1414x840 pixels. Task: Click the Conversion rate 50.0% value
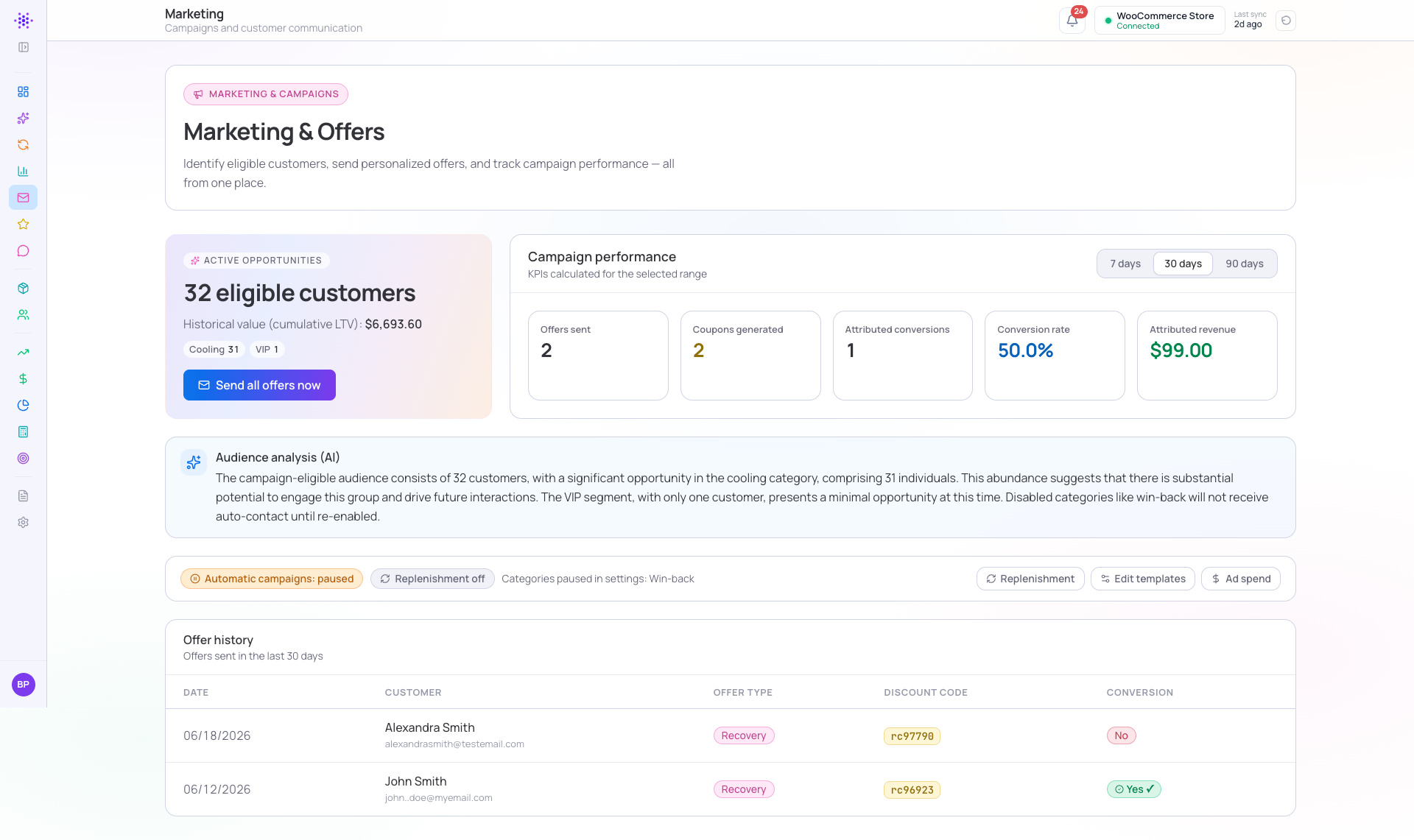click(1025, 350)
